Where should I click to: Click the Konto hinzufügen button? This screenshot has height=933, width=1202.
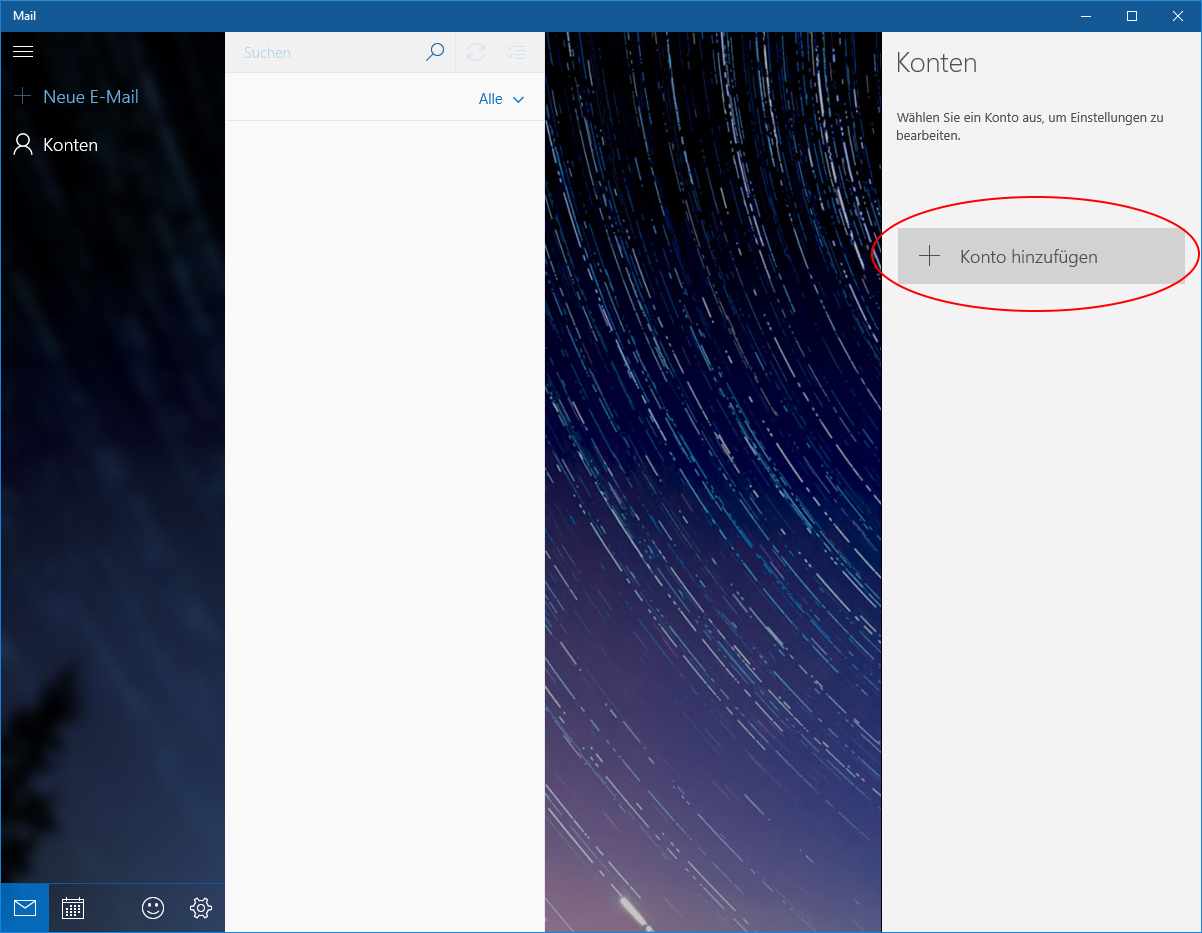coord(1040,256)
